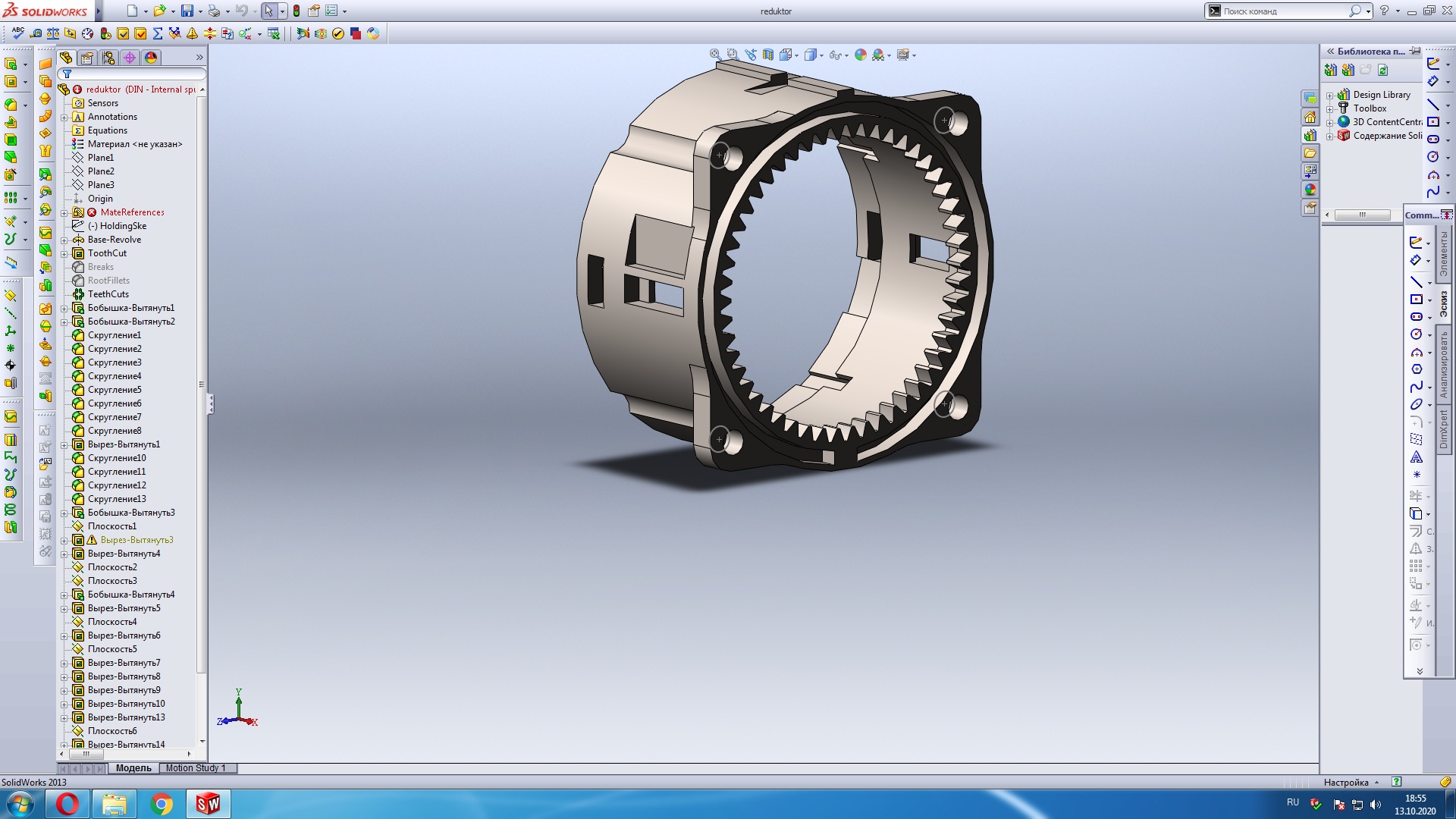Expand the Design Library tree node
Image resolution: width=1456 pixels, height=819 pixels.
pos(1329,96)
